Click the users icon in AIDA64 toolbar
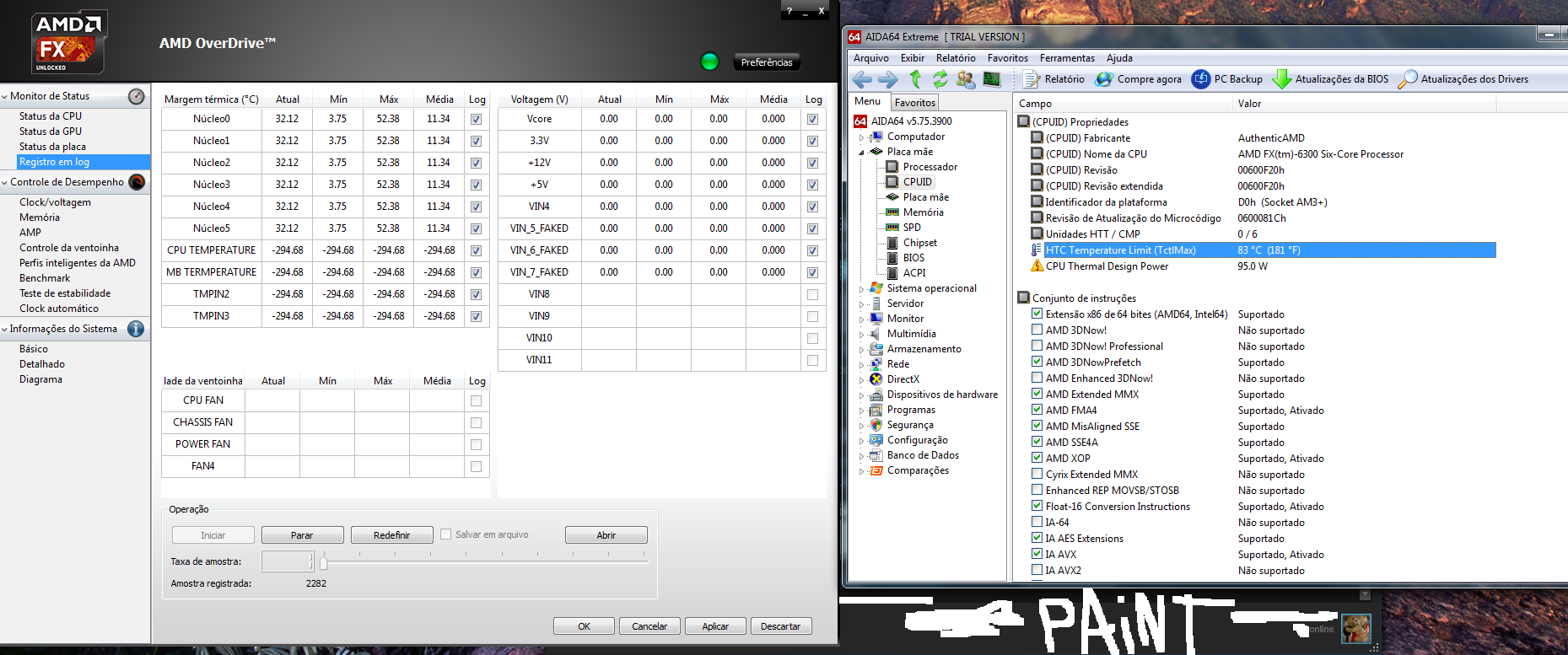Viewport: 1568px width, 655px height. tap(966, 79)
